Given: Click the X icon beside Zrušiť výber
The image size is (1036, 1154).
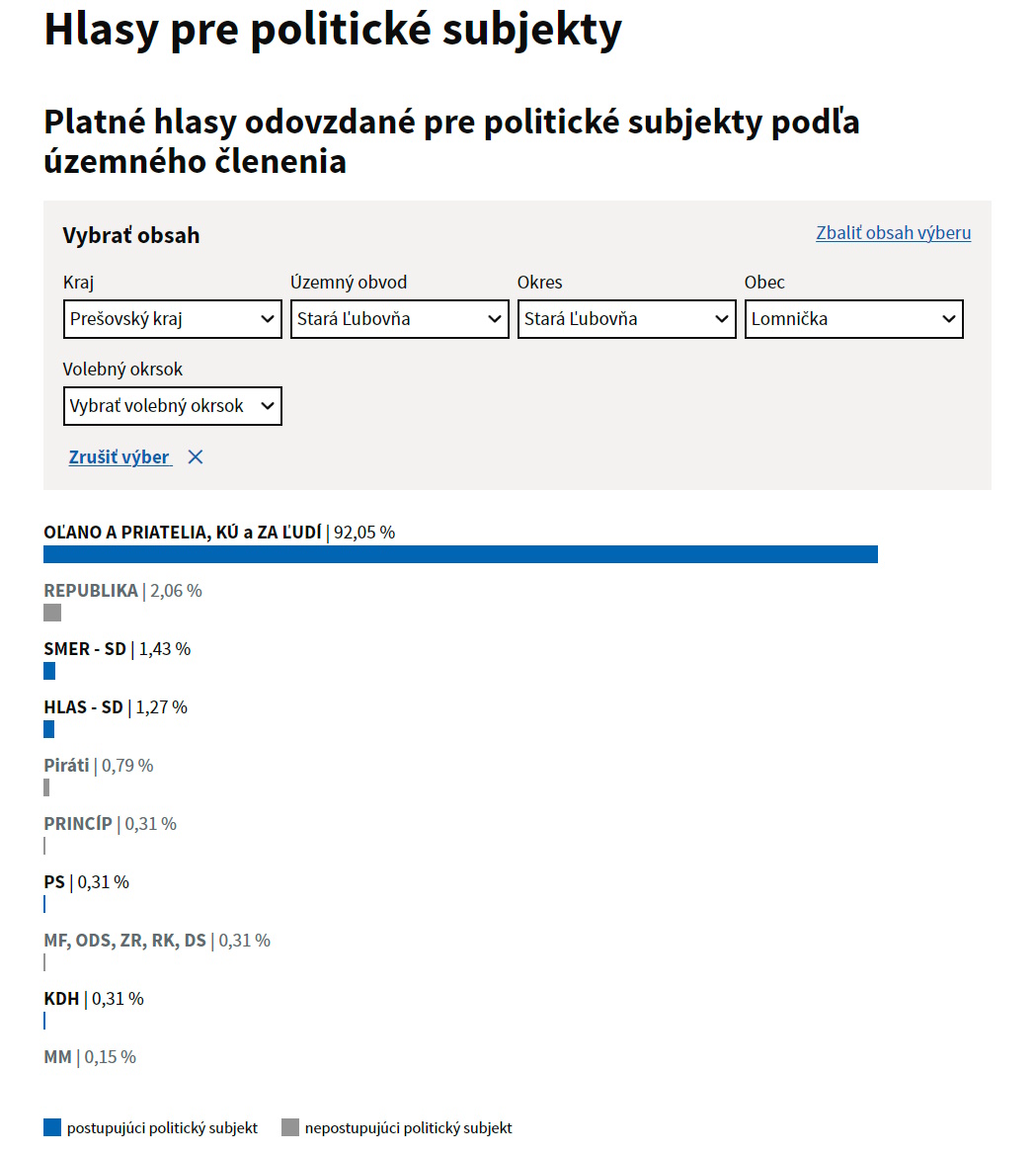Looking at the screenshot, I should pyautogui.click(x=196, y=457).
